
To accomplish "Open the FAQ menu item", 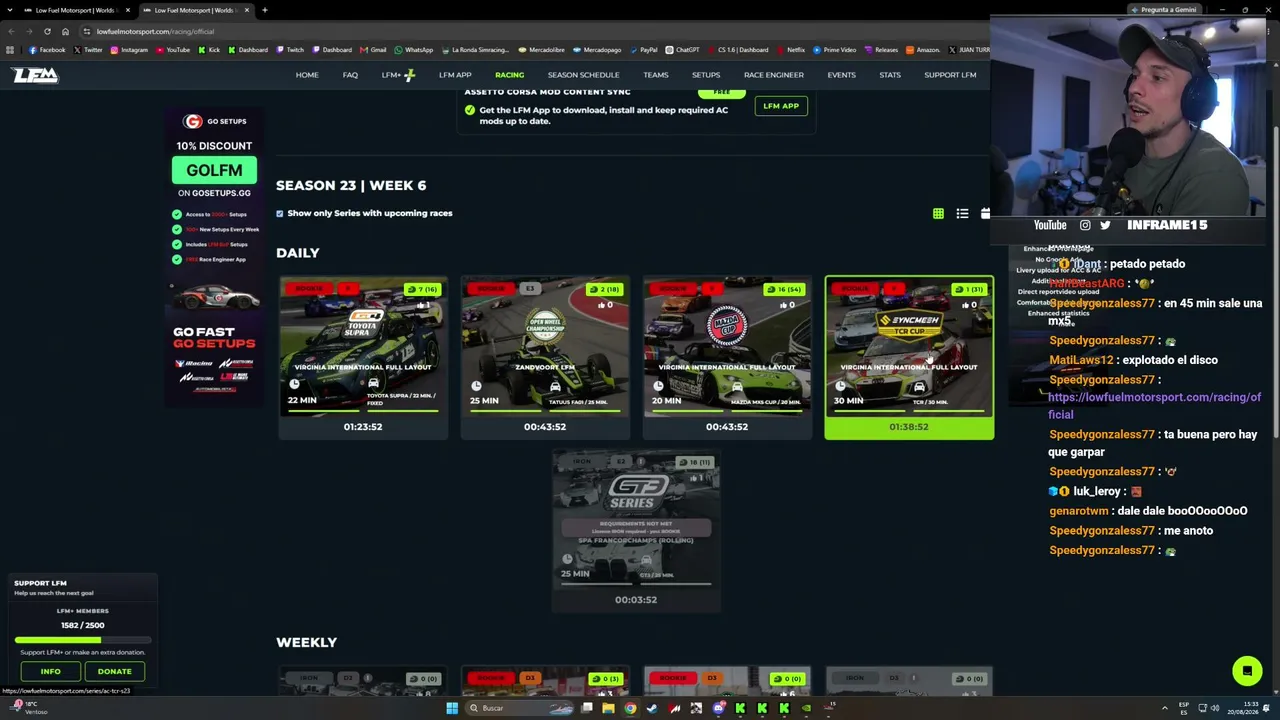I will pyautogui.click(x=350, y=75).
